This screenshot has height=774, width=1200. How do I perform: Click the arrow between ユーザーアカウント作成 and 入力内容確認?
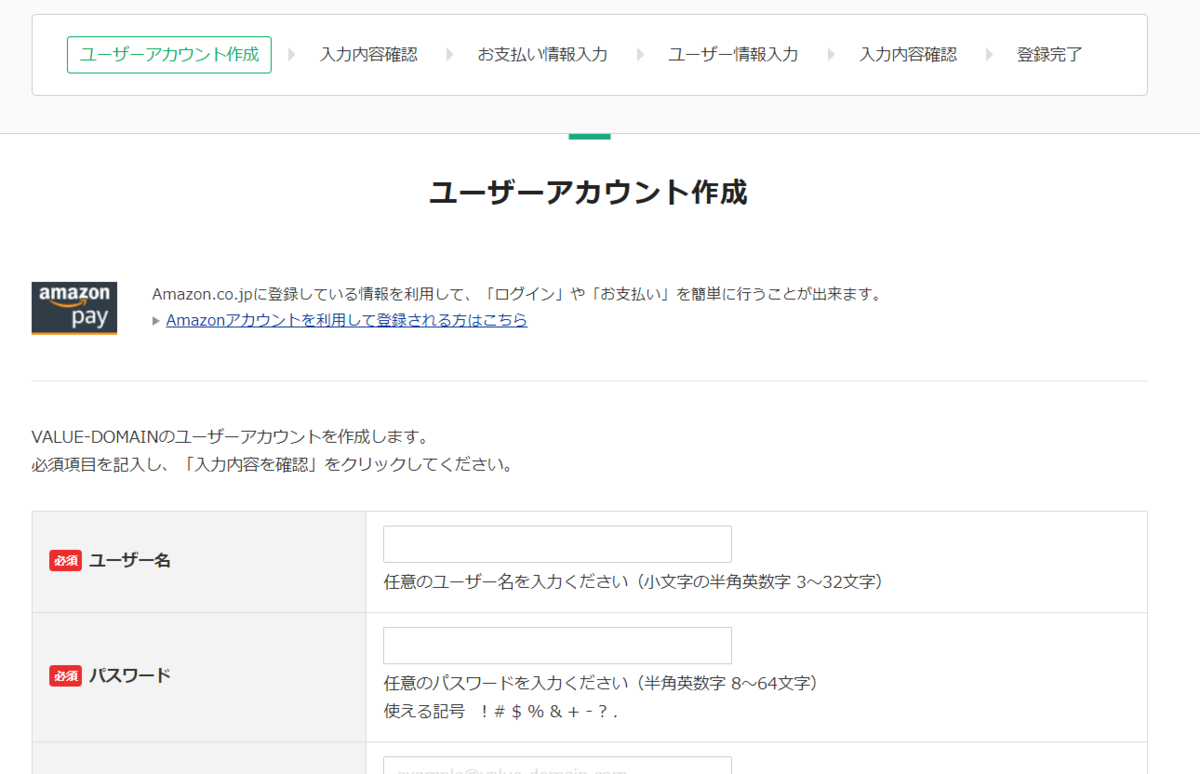click(292, 55)
